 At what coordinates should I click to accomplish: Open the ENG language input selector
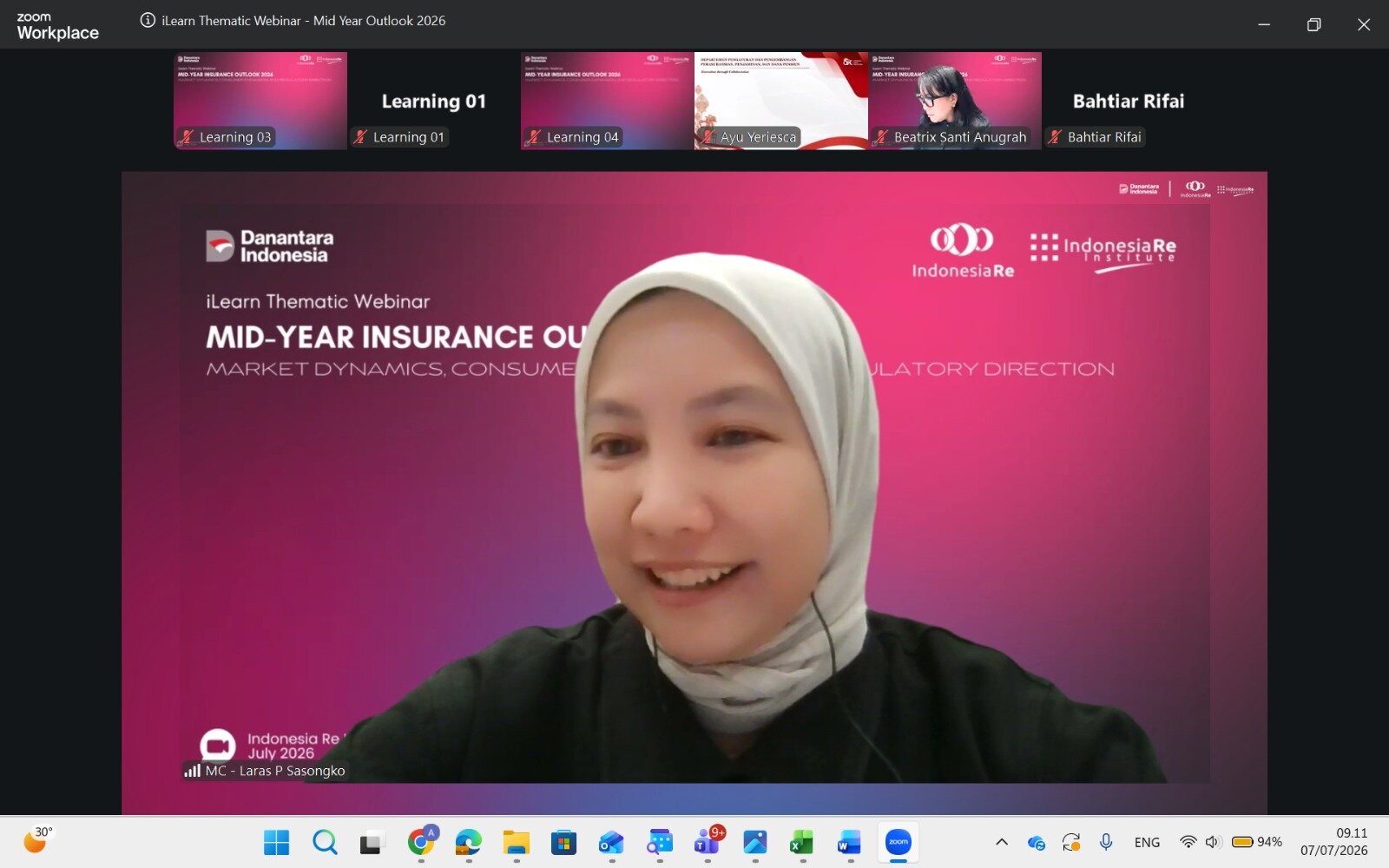tap(1147, 842)
